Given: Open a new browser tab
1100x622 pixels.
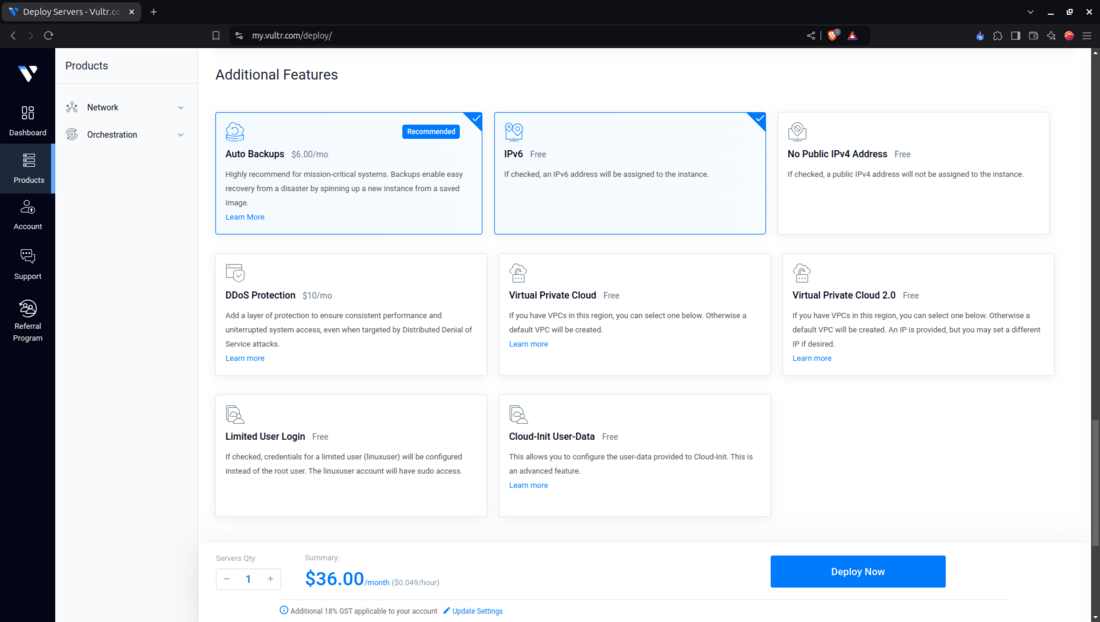Looking at the screenshot, I should click(x=154, y=12).
